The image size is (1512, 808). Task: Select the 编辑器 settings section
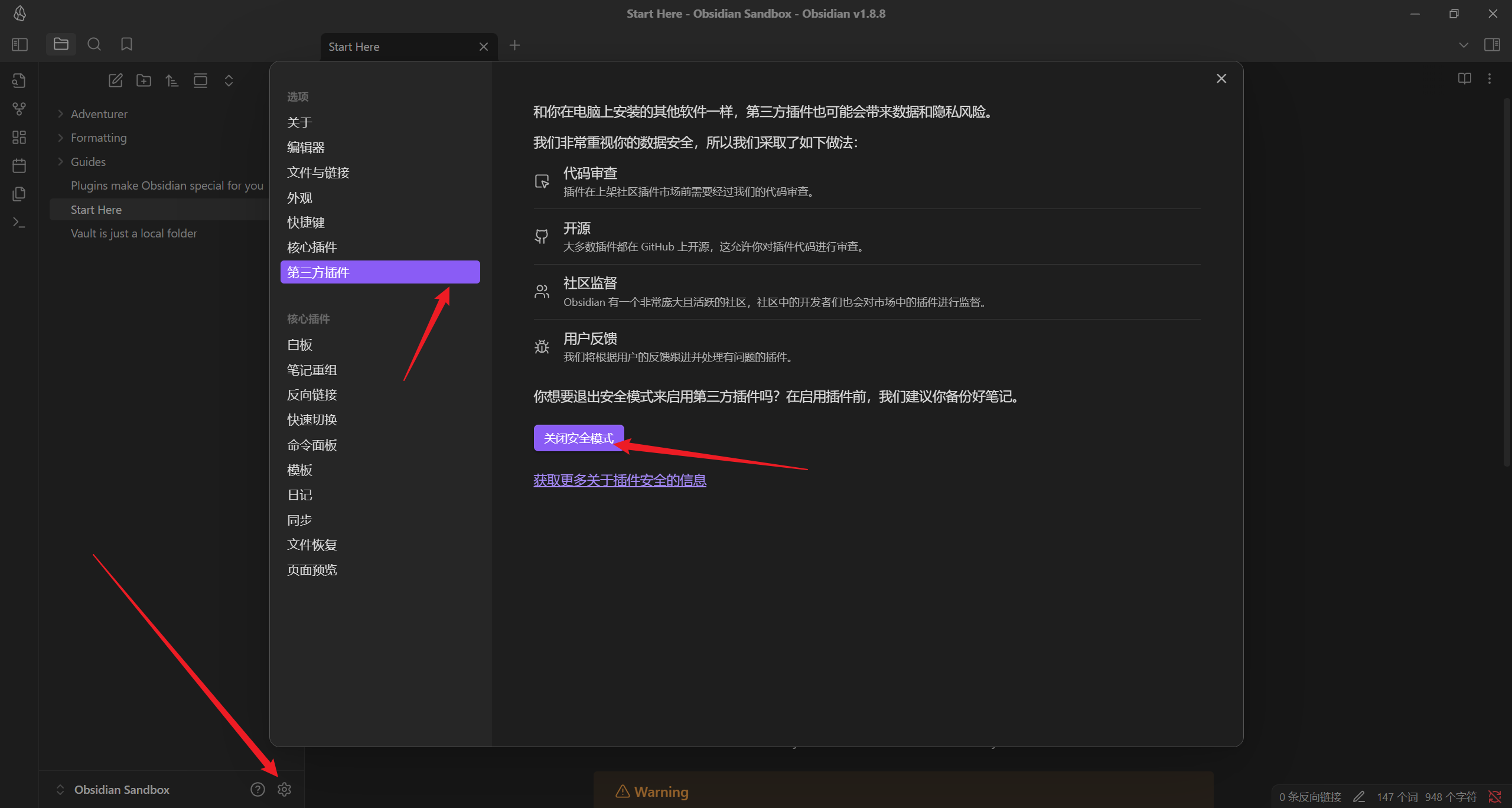(380, 148)
